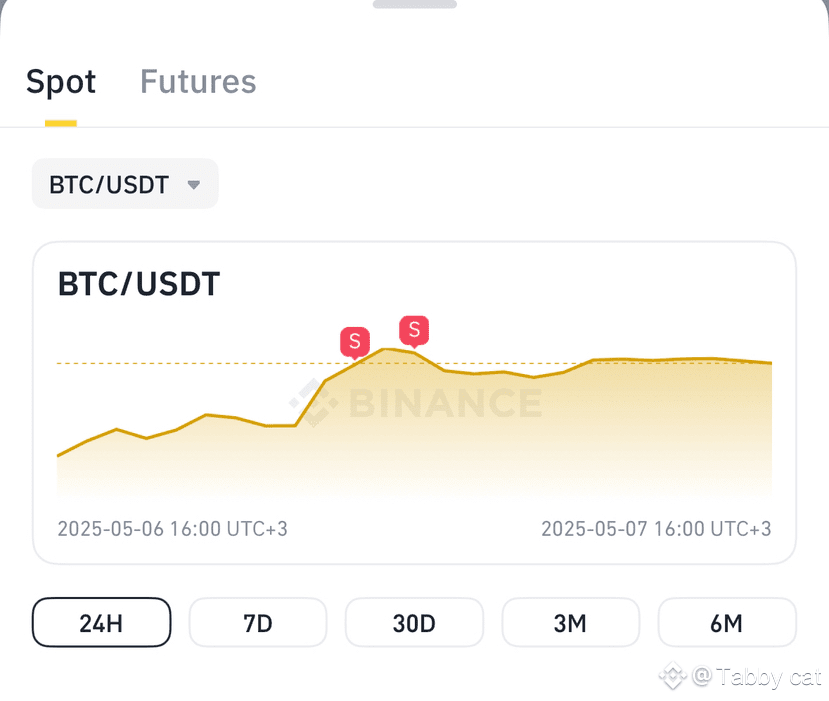Click the chart start date 2025-05-06 label
Viewport: 829px width, 701px height.
pyautogui.click(x=172, y=529)
